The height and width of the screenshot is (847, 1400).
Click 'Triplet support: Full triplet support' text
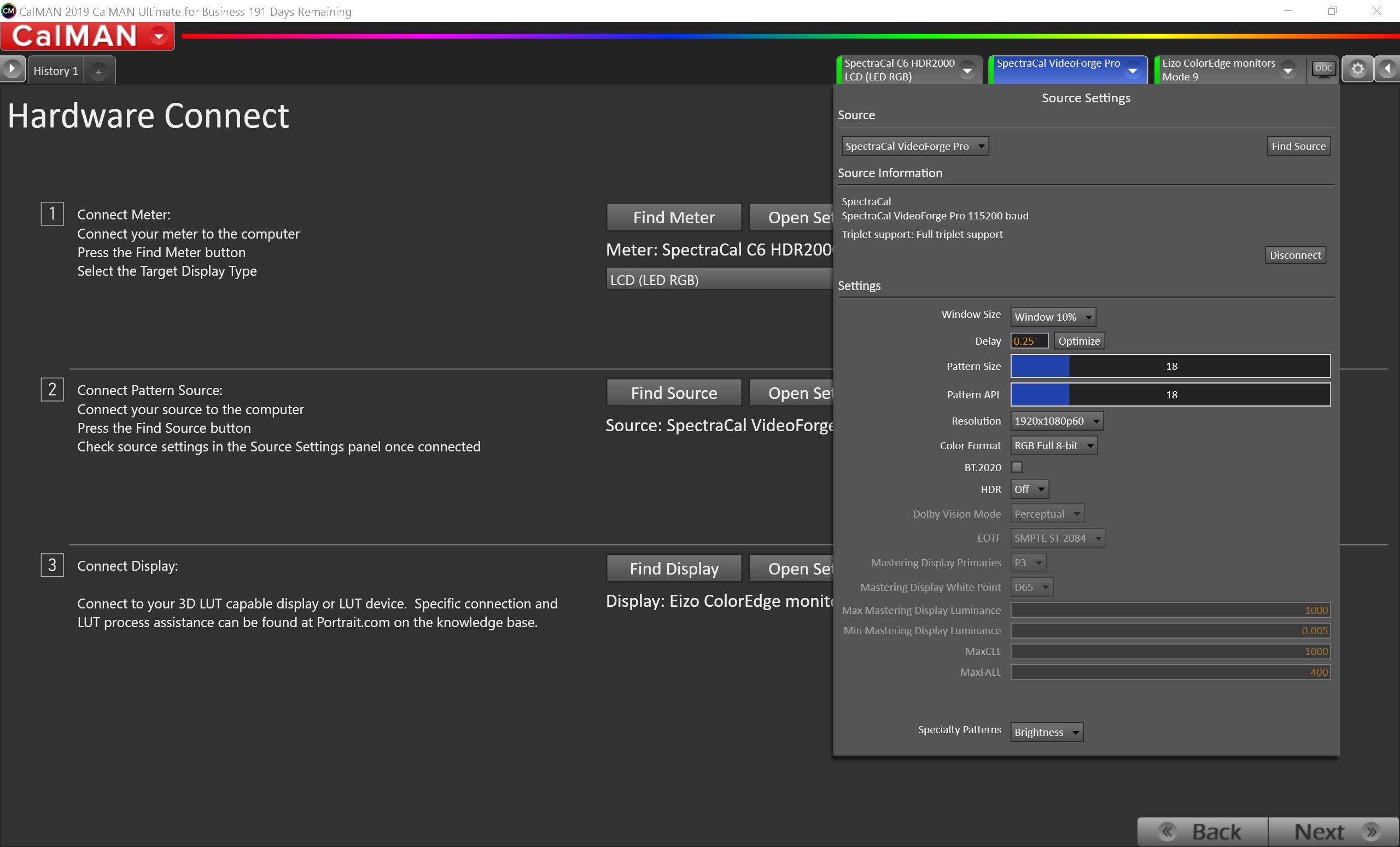(x=921, y=234)
